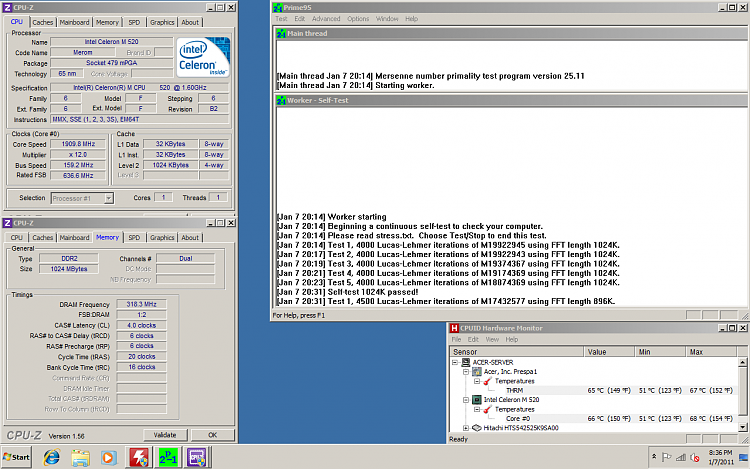750x469 pixels.
Task: Open About tab in top CPU-Z window
Action: point(190,22)
